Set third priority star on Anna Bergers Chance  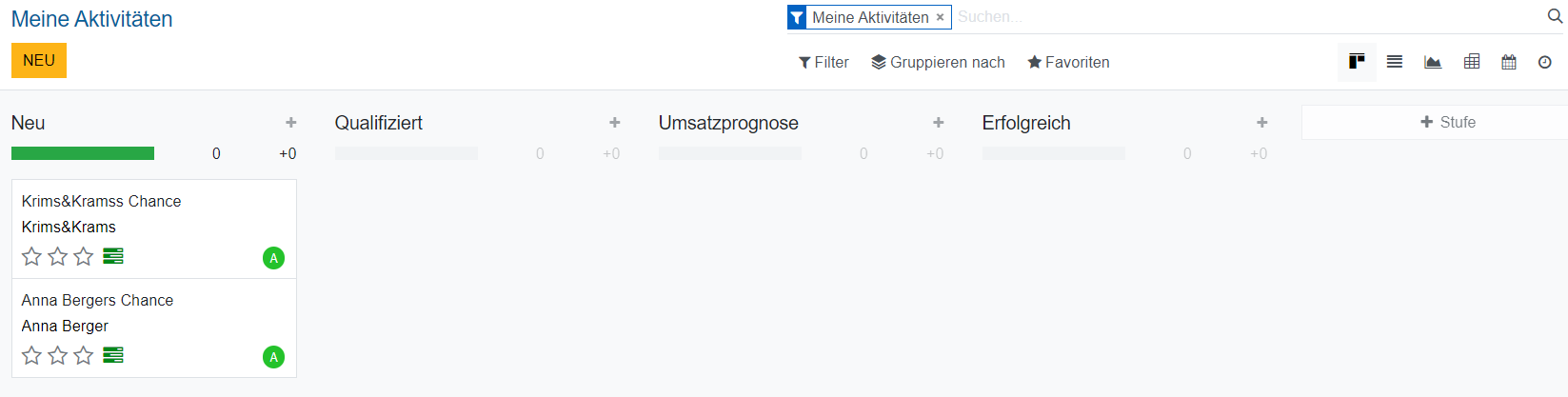pyautogui.click(x=84, y=355)
